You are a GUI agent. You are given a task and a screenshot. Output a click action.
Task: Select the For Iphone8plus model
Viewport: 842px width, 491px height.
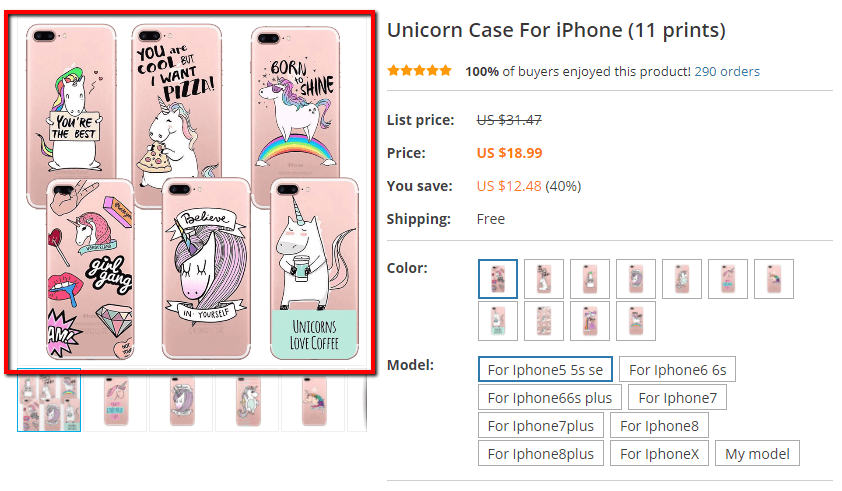pyautogui.click(x=541, y=454)
